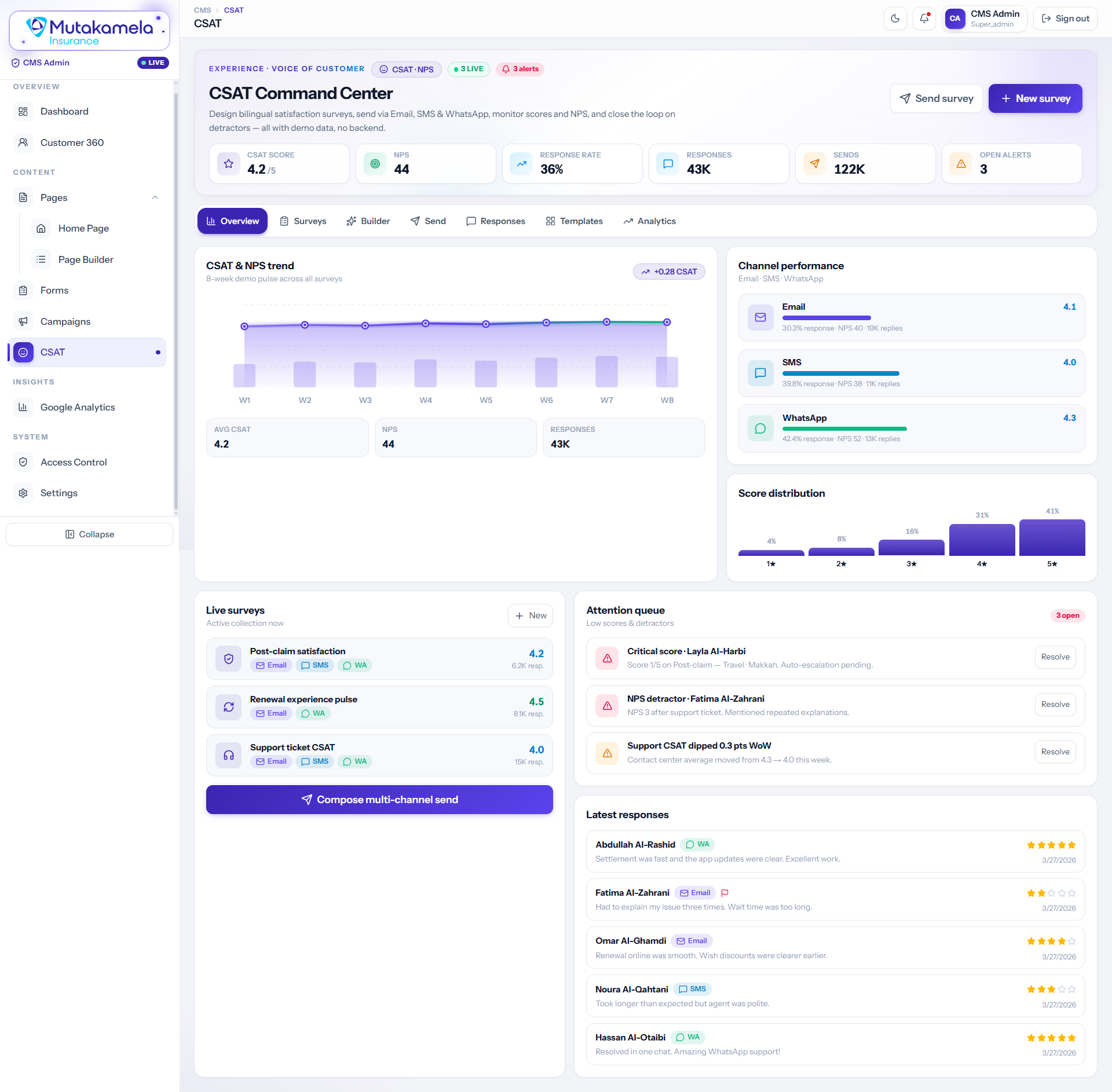Viewport: 1112px width, 1092px height.
Task: Open the Templates tab
Action: coord(574,221)
